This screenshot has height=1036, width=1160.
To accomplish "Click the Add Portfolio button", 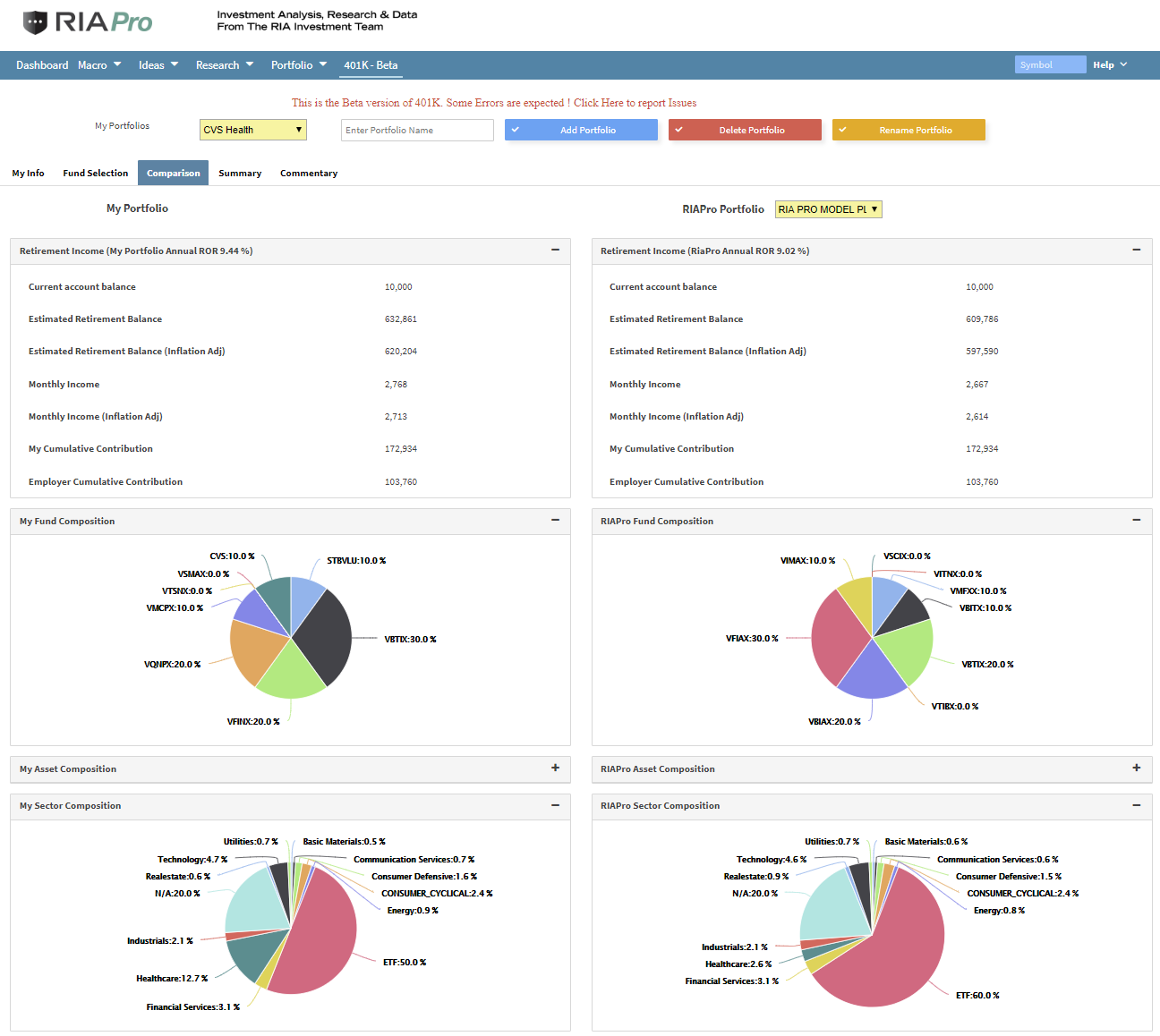I will tap(581, 130).
